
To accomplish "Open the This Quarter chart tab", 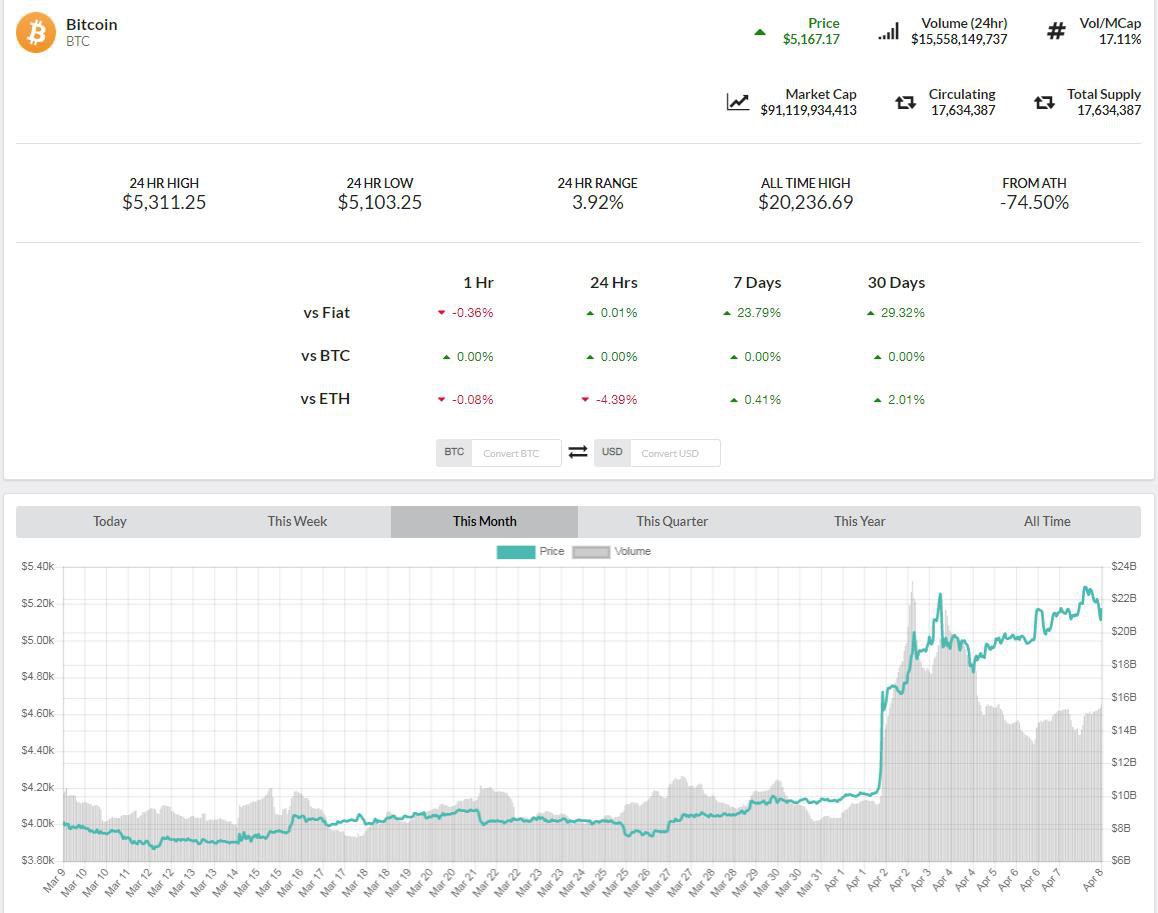I will pos(672,522).
